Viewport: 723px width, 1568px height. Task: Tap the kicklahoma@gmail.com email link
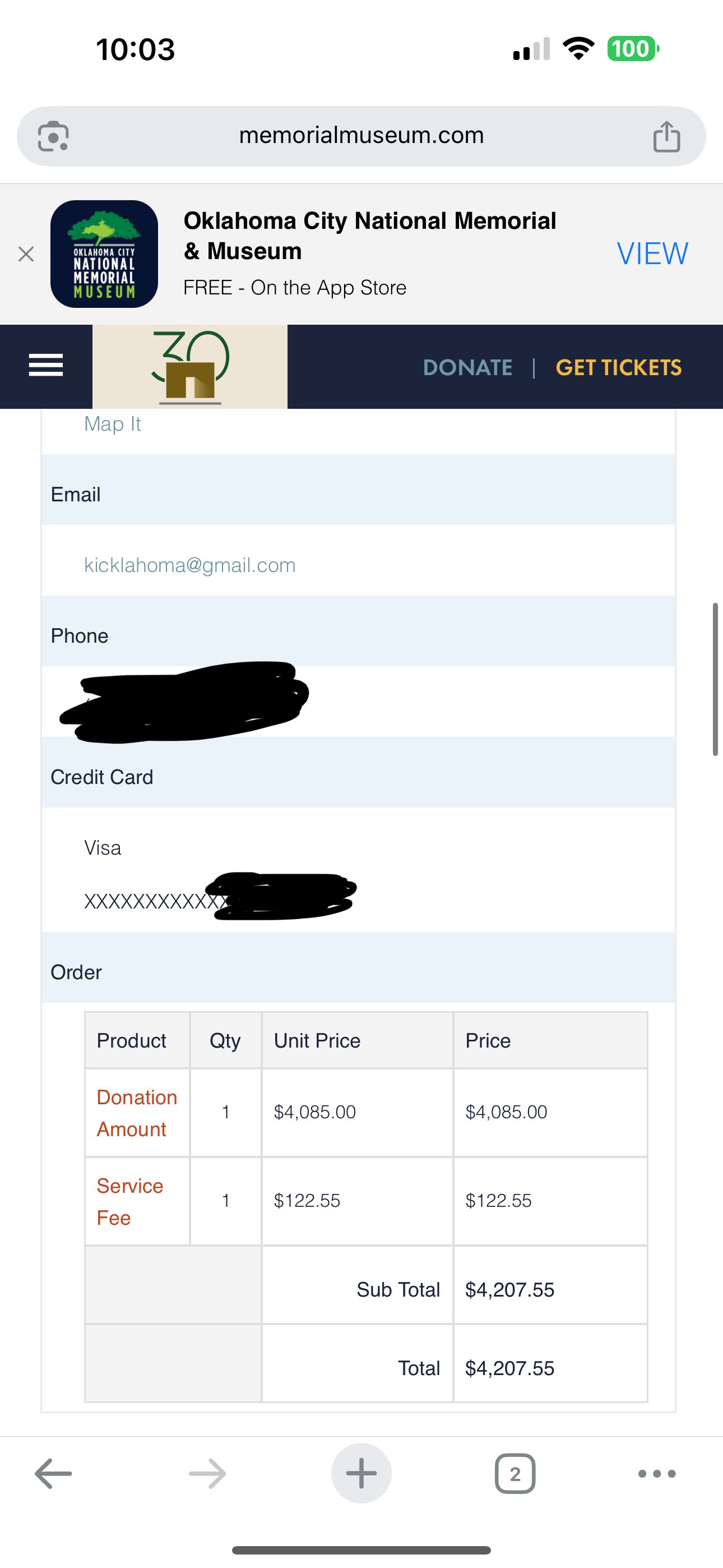click(x=190, y=565)
